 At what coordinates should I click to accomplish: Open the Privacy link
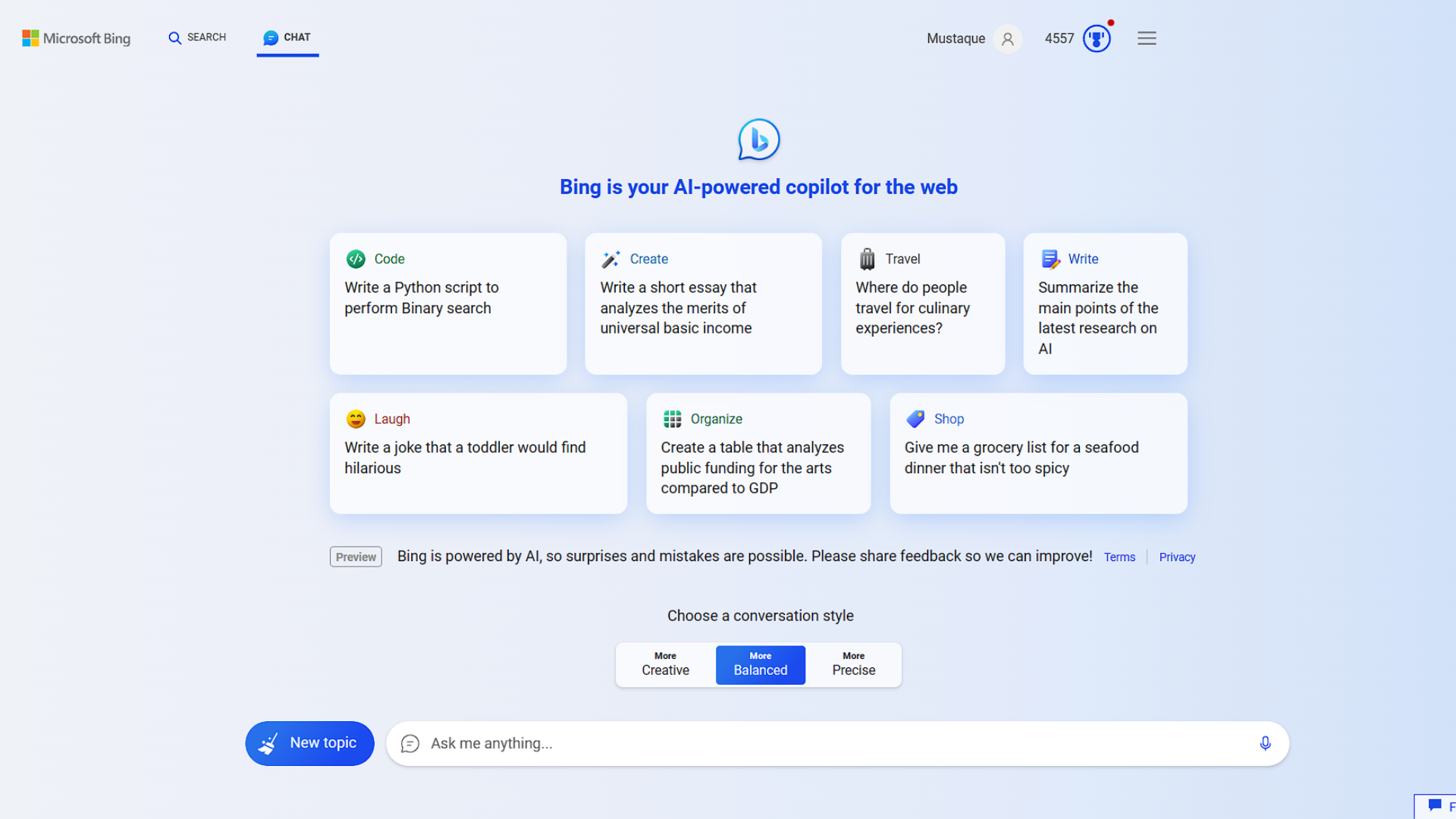coord(1176,557)
